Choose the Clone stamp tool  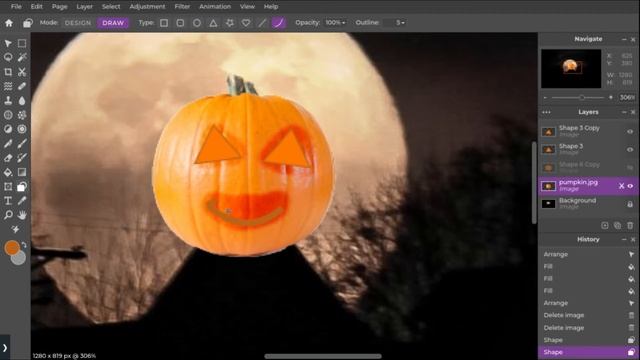pos(8,100)
